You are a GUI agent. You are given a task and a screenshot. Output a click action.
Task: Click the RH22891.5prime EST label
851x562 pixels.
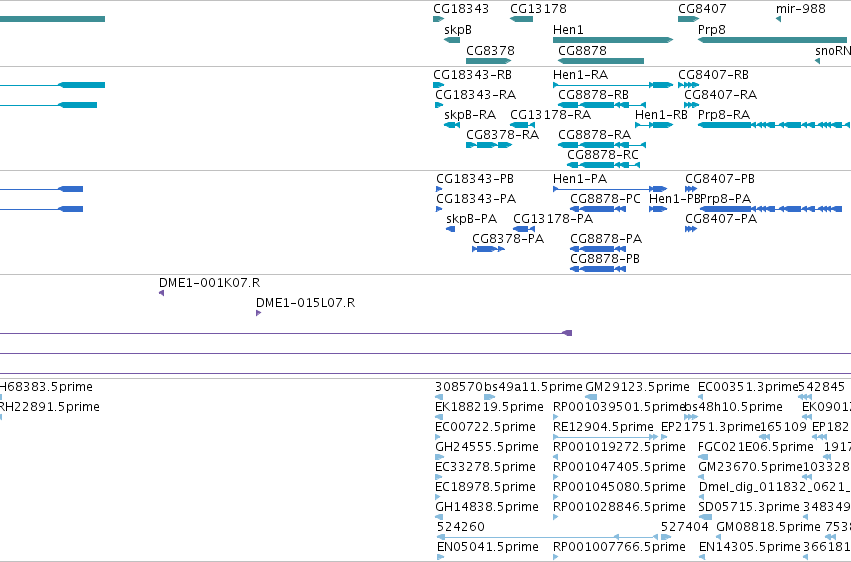[x=50, y=407]
